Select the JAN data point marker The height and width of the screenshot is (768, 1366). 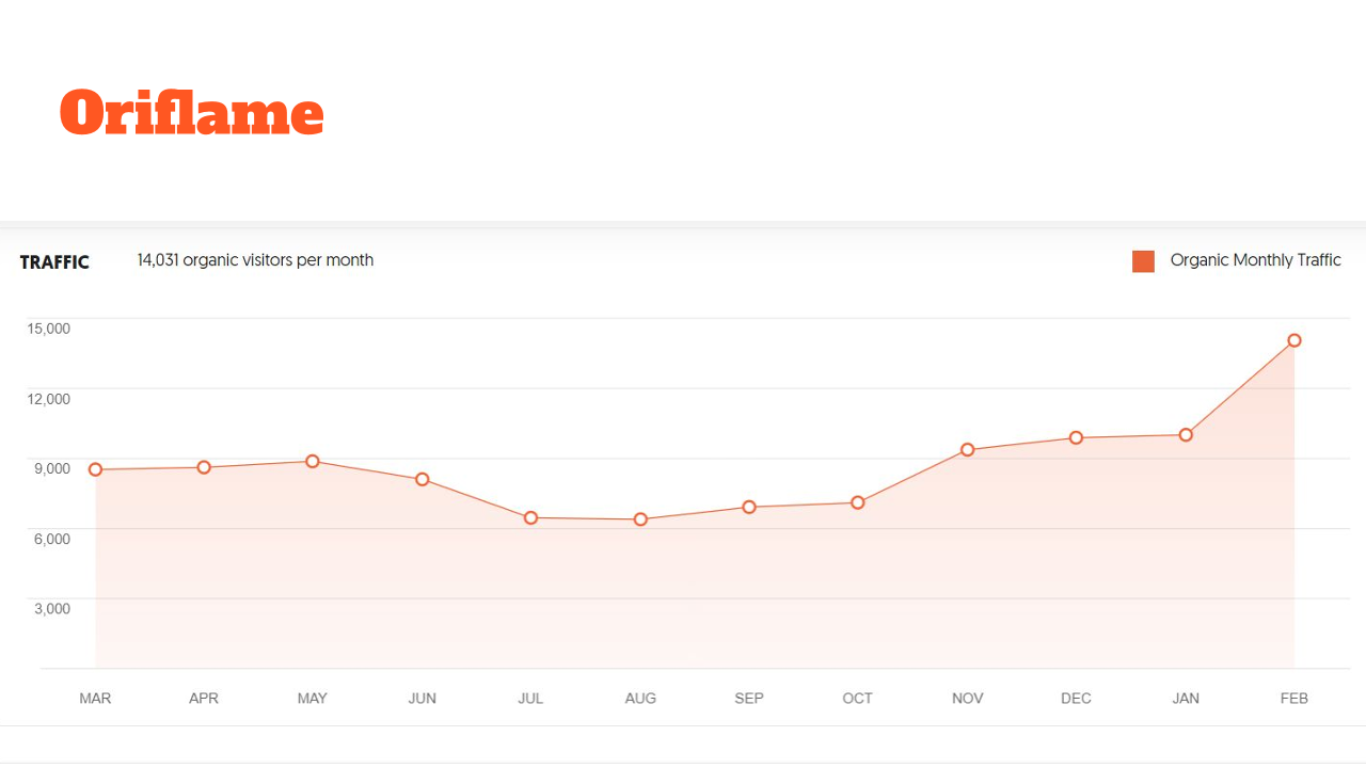click(x=1186, y=435)
